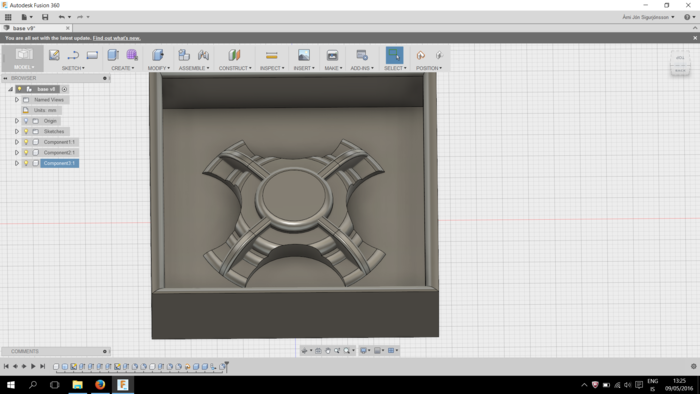700x394 pixels.
Task: Choose the Pan hand tool
Action: 328,351
